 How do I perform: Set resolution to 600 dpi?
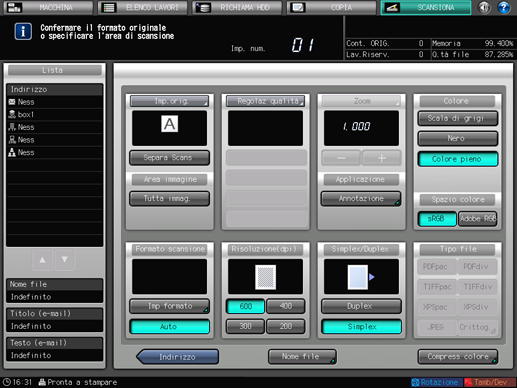(245, 306)
